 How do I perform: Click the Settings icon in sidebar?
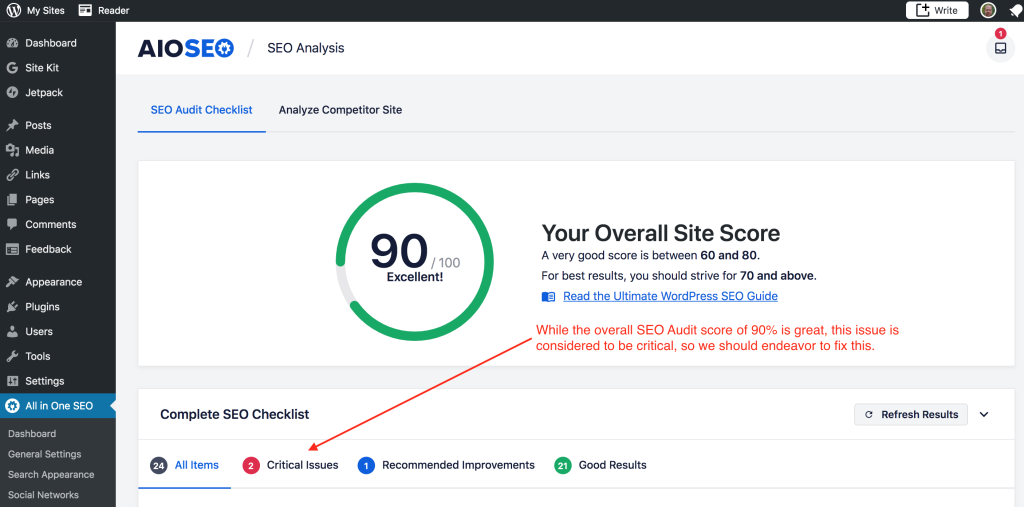12,381
